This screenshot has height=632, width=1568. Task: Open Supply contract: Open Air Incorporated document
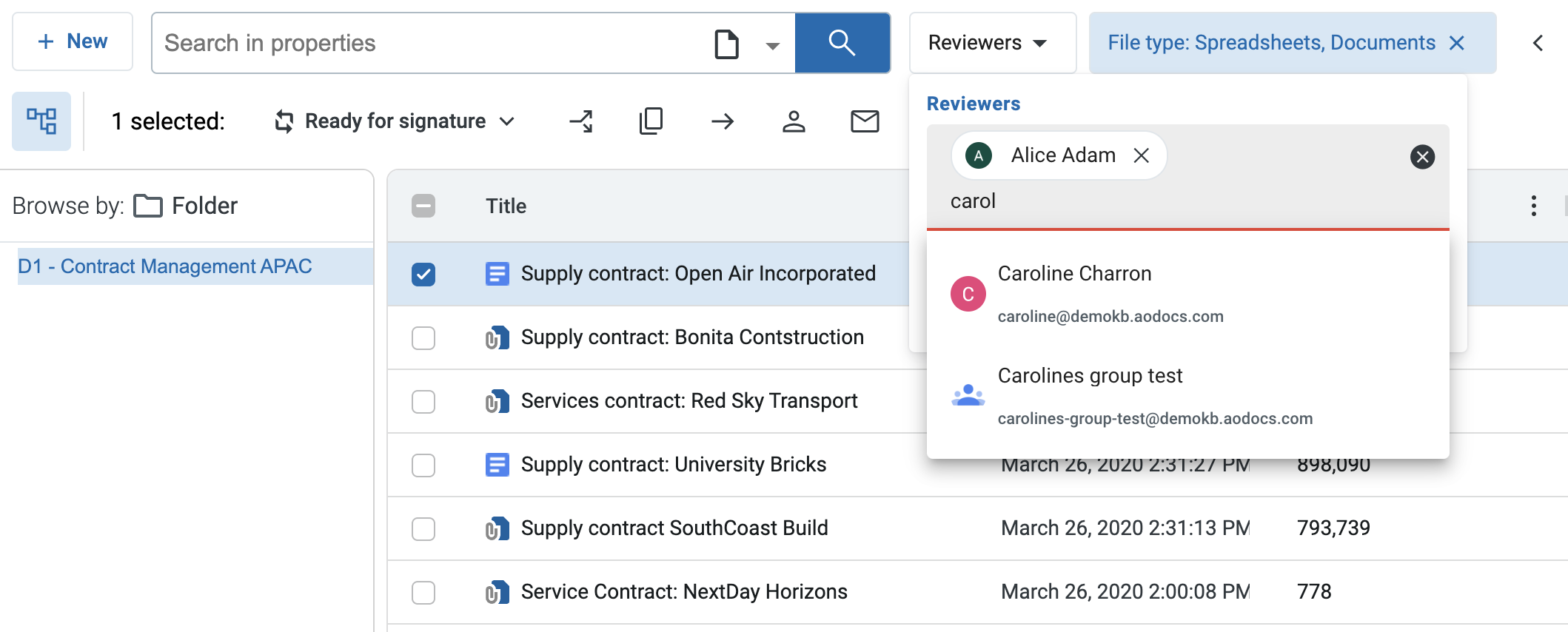point(698,274)
